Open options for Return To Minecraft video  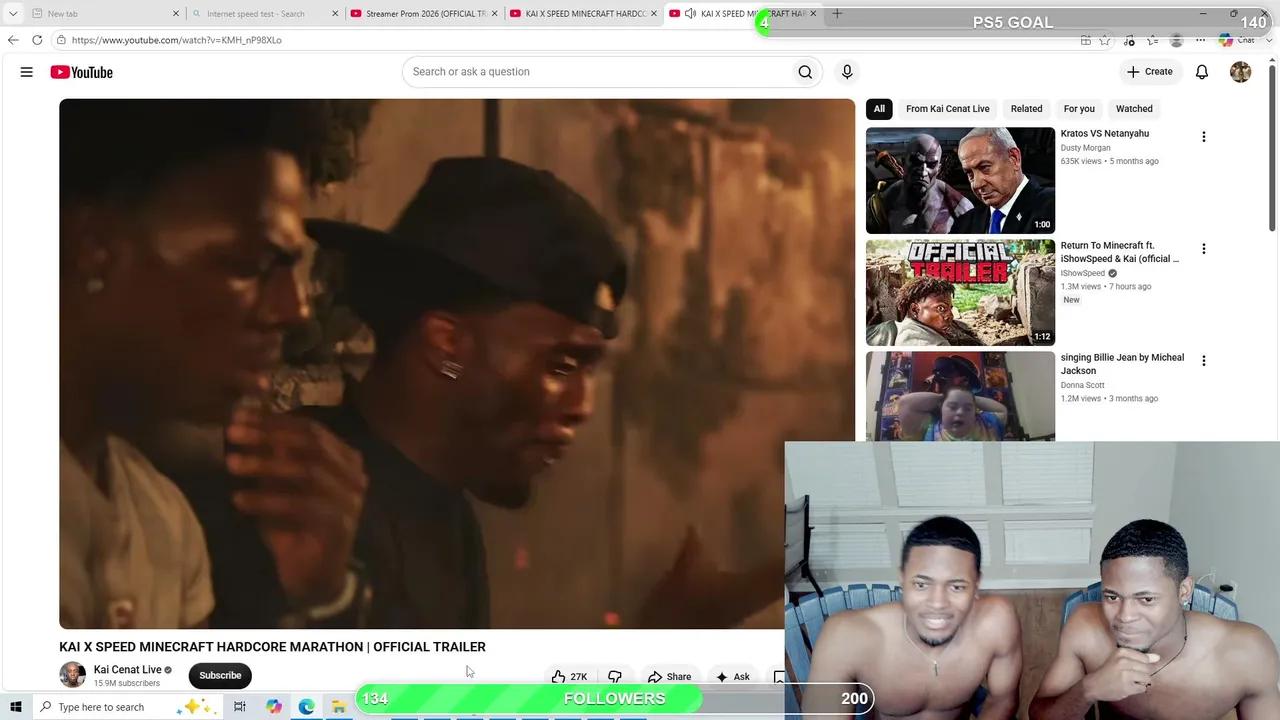click(1203, 249)
